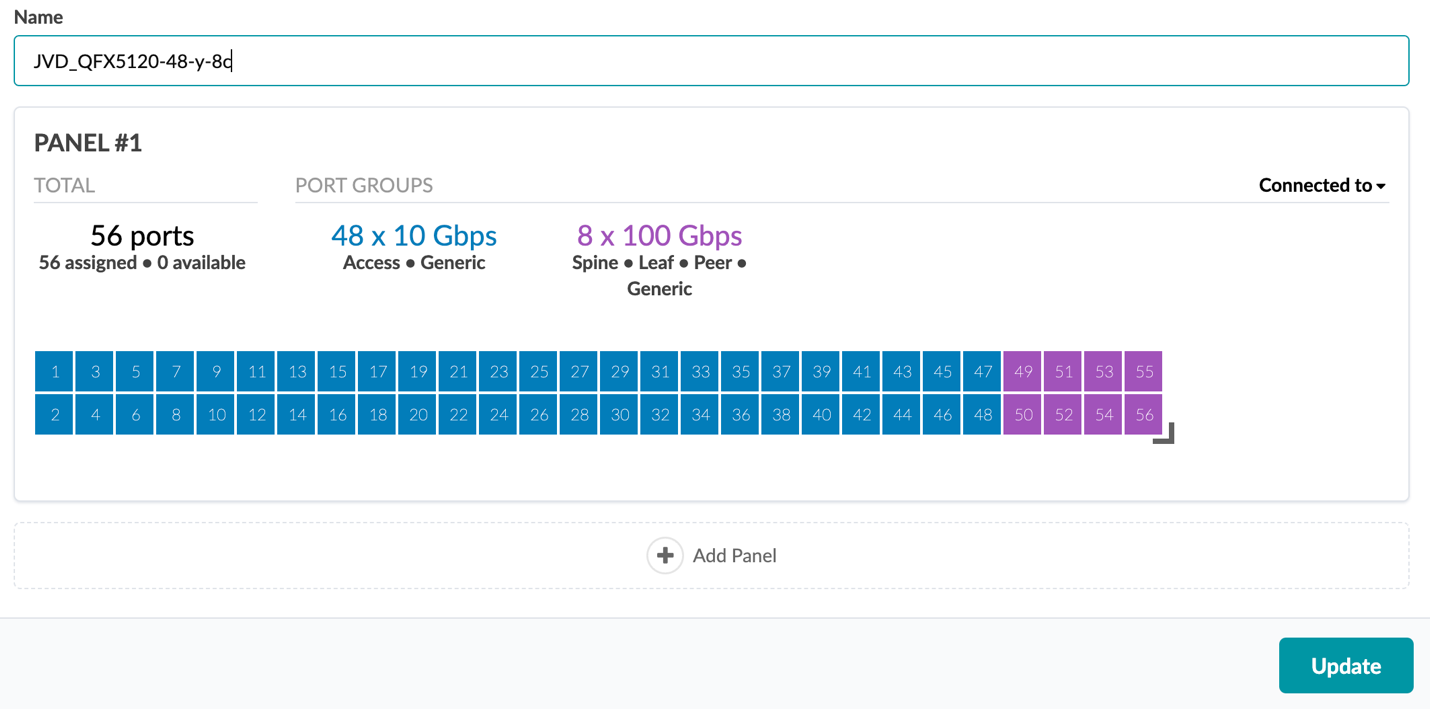Select the 48 x 10 Gbps port group
The image size is (1430, 709).
[x=413, y=236]
